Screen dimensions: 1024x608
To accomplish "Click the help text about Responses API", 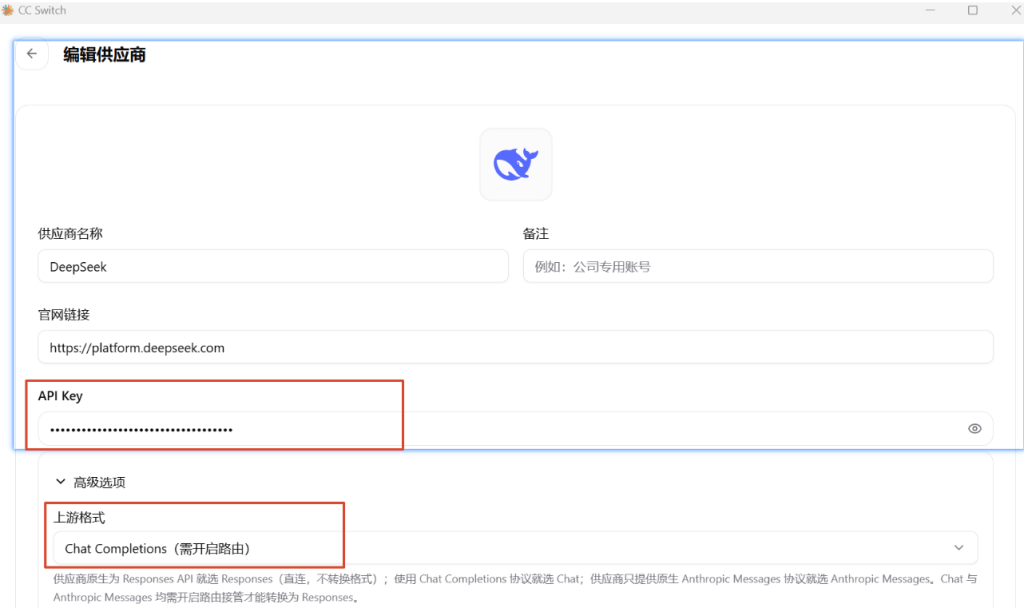I will pos(515,588).
